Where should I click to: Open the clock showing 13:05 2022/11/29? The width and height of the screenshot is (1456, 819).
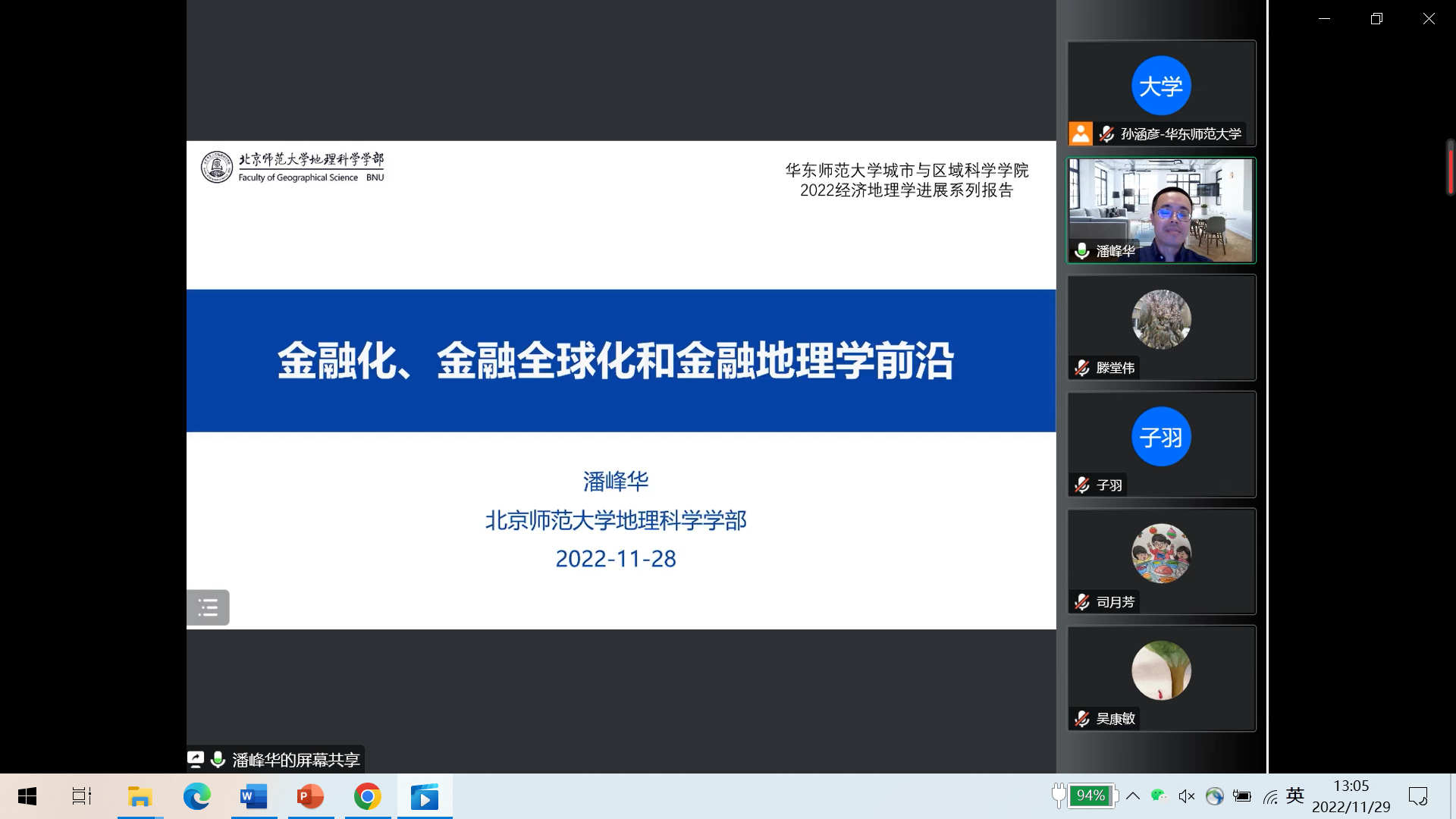[x=1351, y=796]
